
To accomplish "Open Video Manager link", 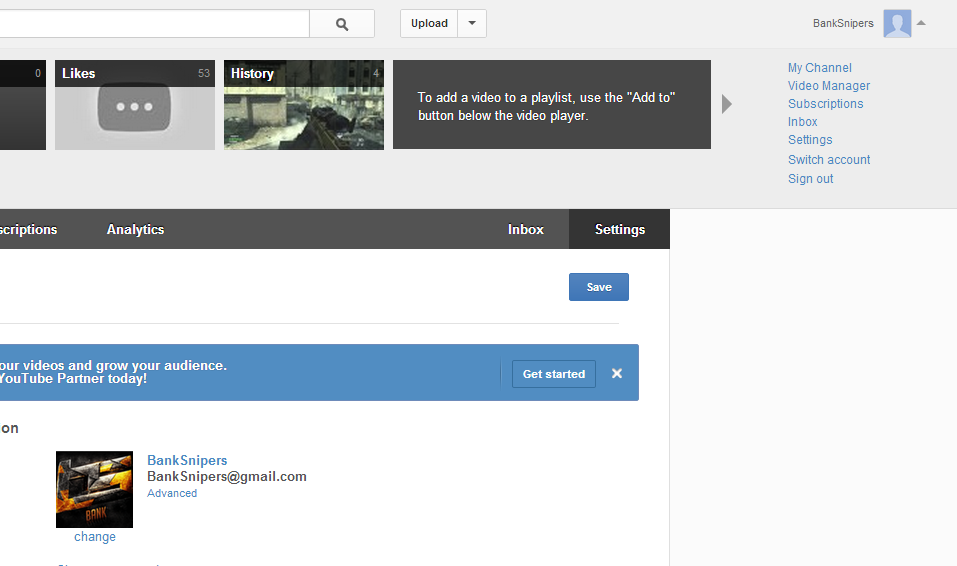I will pyautogui.click(x=829, y=86).
